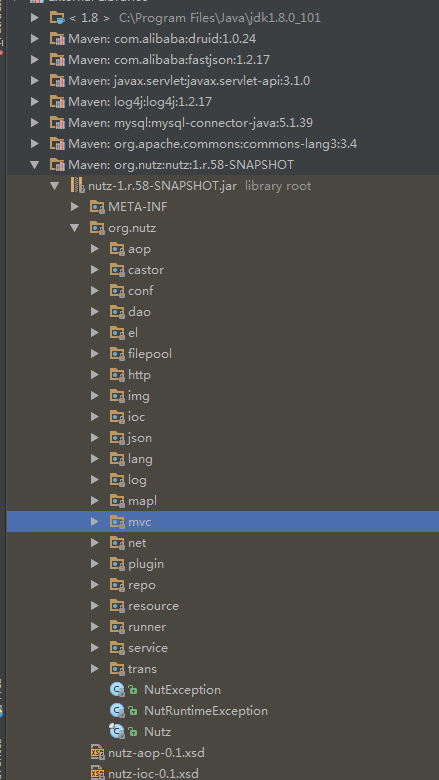Select the commons-lang3 library entry
The width and height of the screenshot is (439, 780).
212,144
